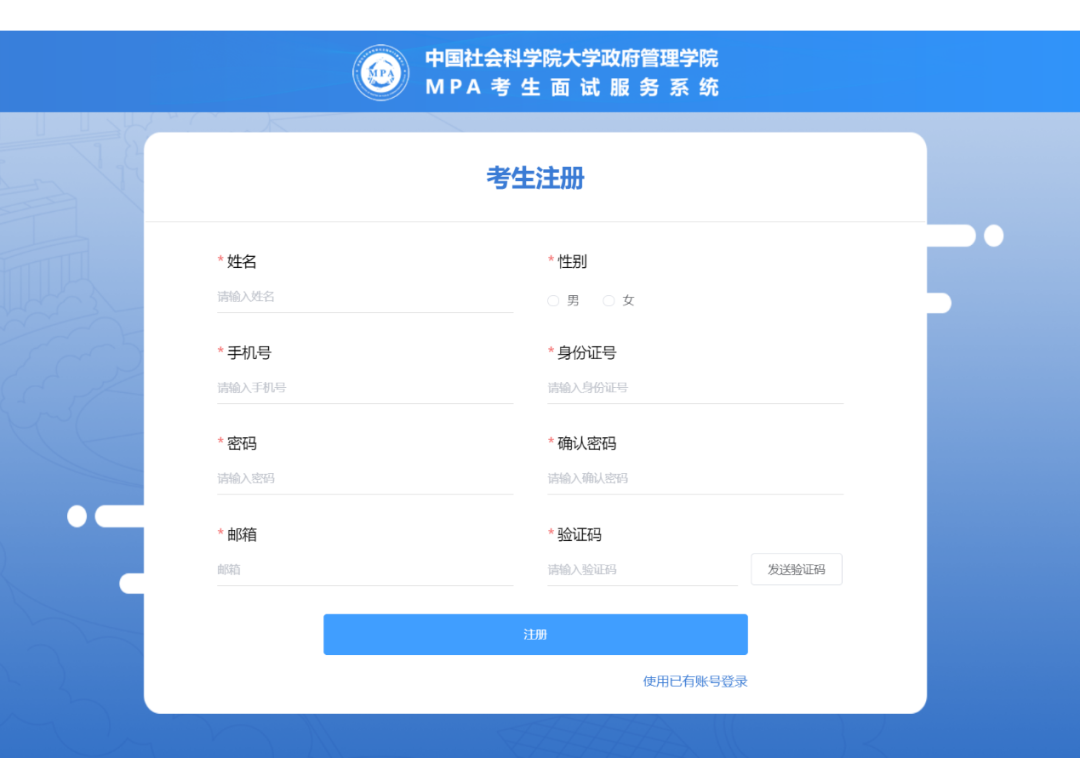Click the MPA circular logo emblem
This screenshot has height=758, width=1080.
[x=381, y=72]
